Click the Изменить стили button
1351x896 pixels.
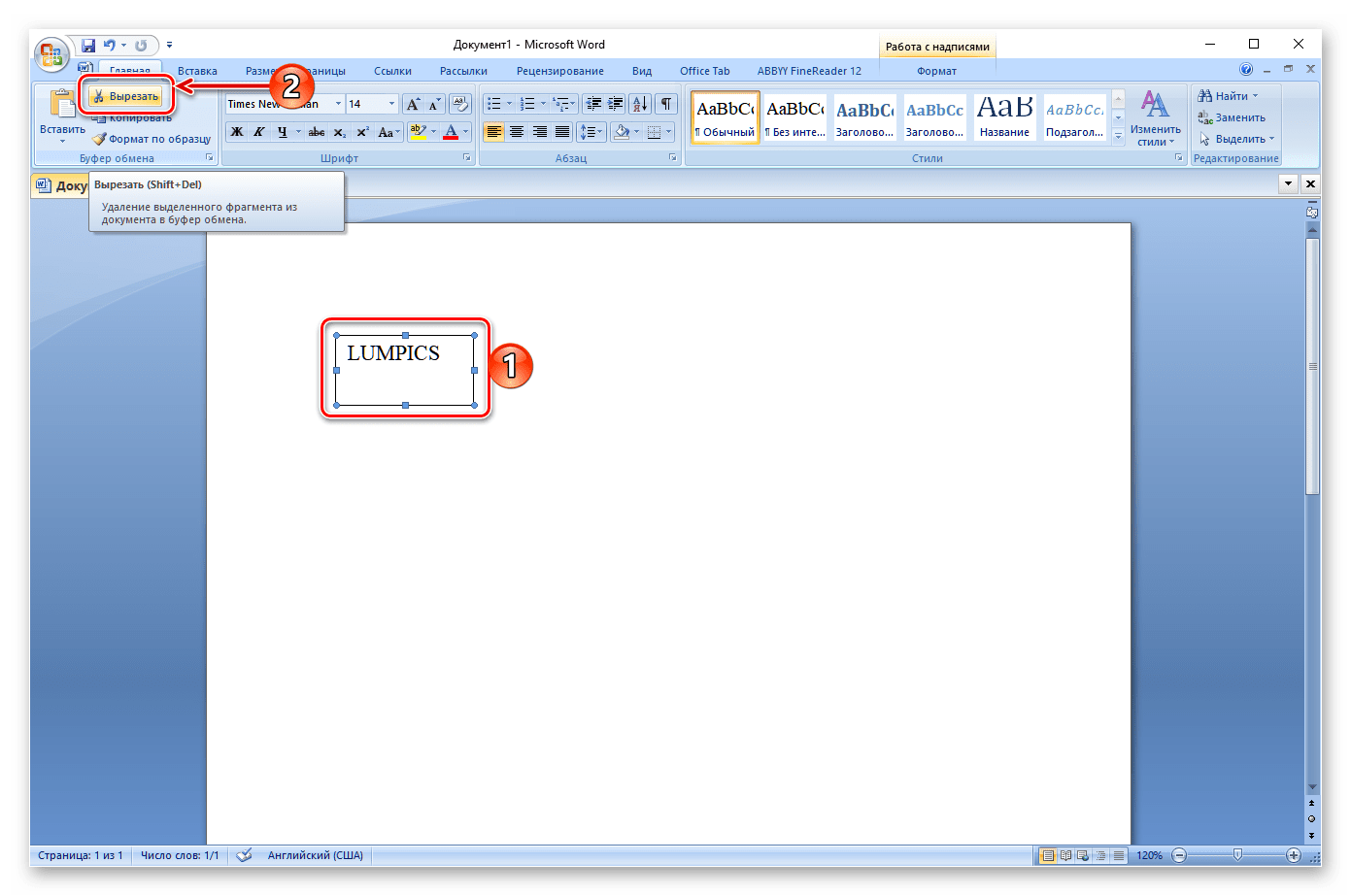(x=1155, y=117)
